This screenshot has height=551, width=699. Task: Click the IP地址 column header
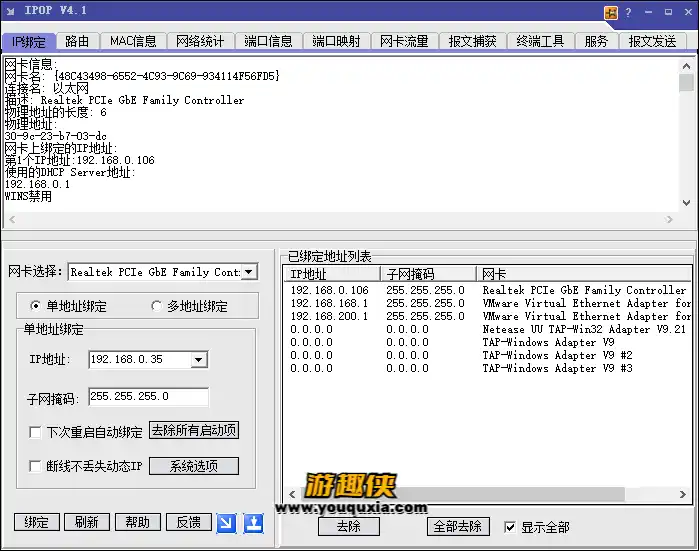332,274
